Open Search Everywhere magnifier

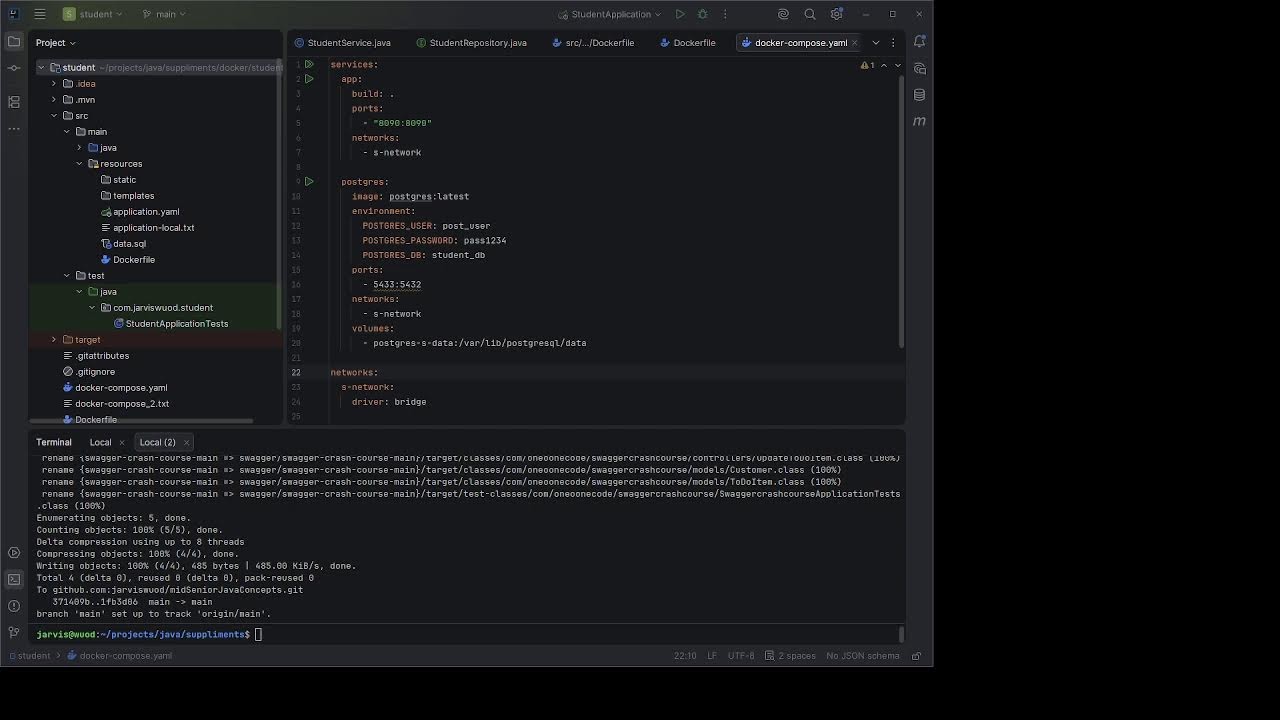[x=810, y=14]
